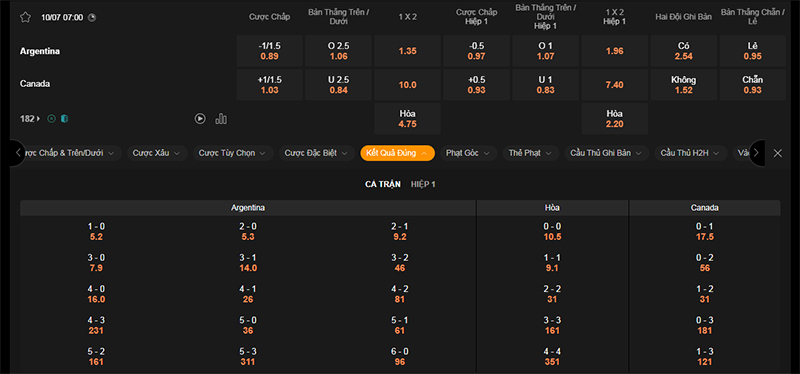This screenshot has width=800, height=374.
Task: Select Over 2.5 goals at 1.06
Action: click(x=338, y=51)
